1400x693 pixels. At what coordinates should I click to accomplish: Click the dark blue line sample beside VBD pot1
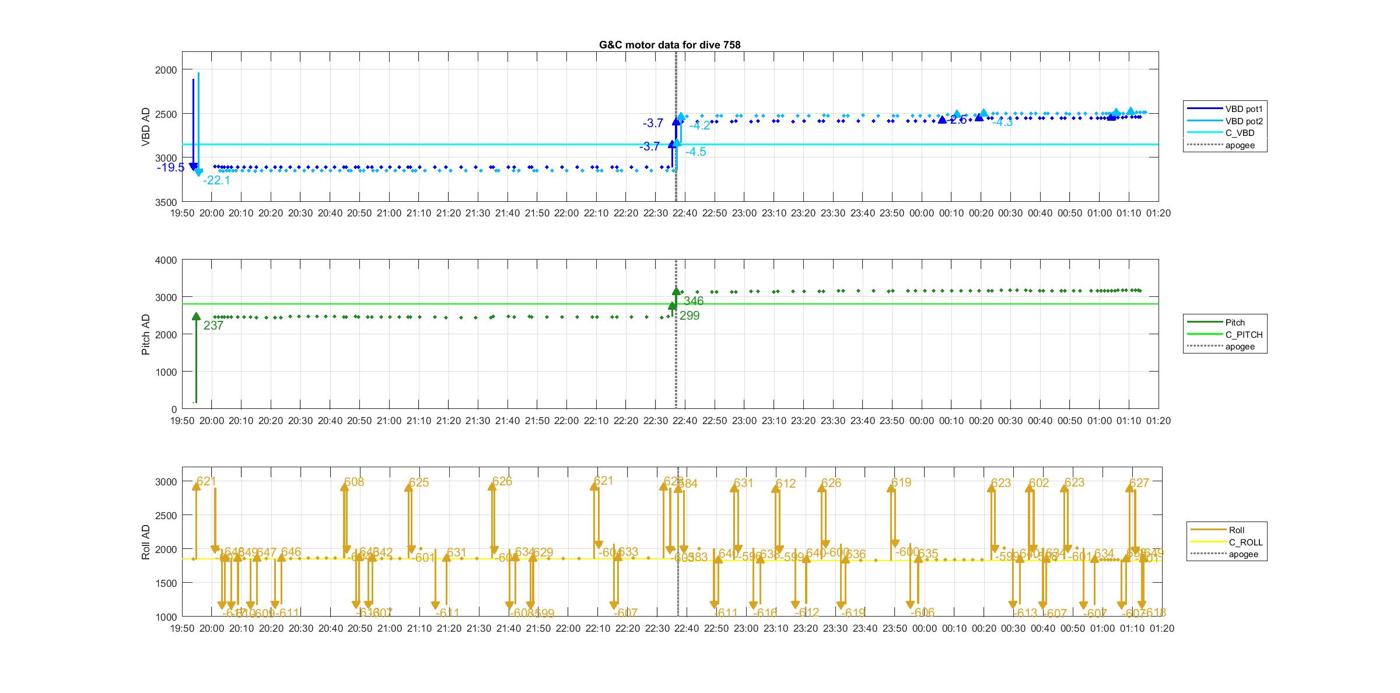[x=1204, y=108]
